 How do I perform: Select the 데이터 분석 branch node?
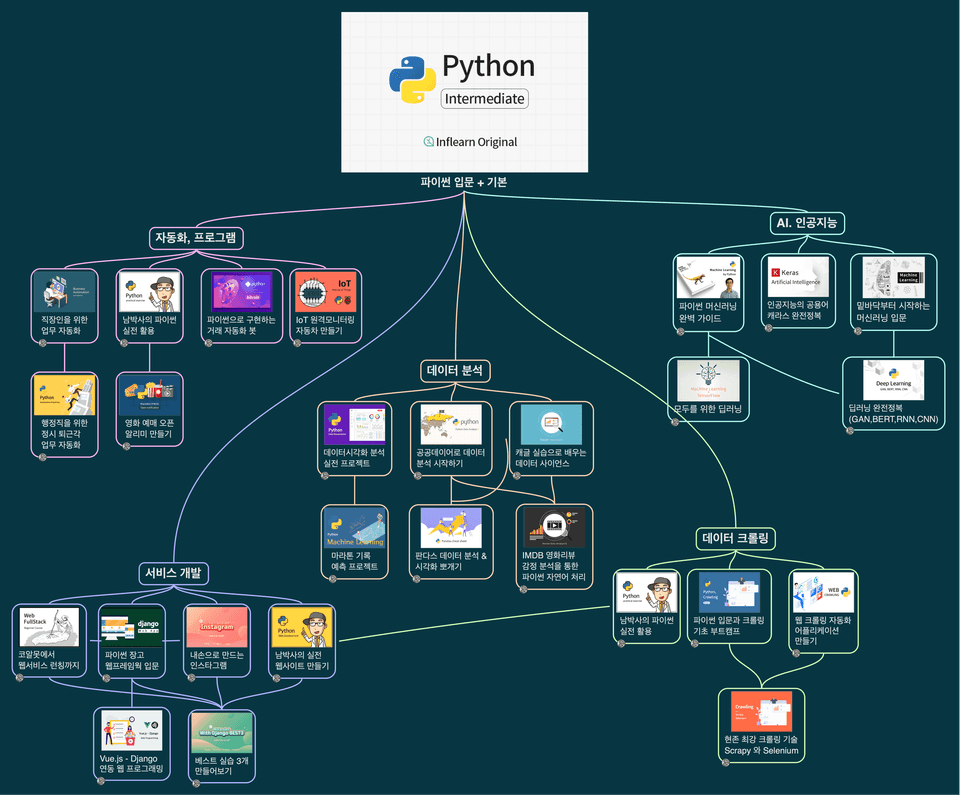pos(455,371)
